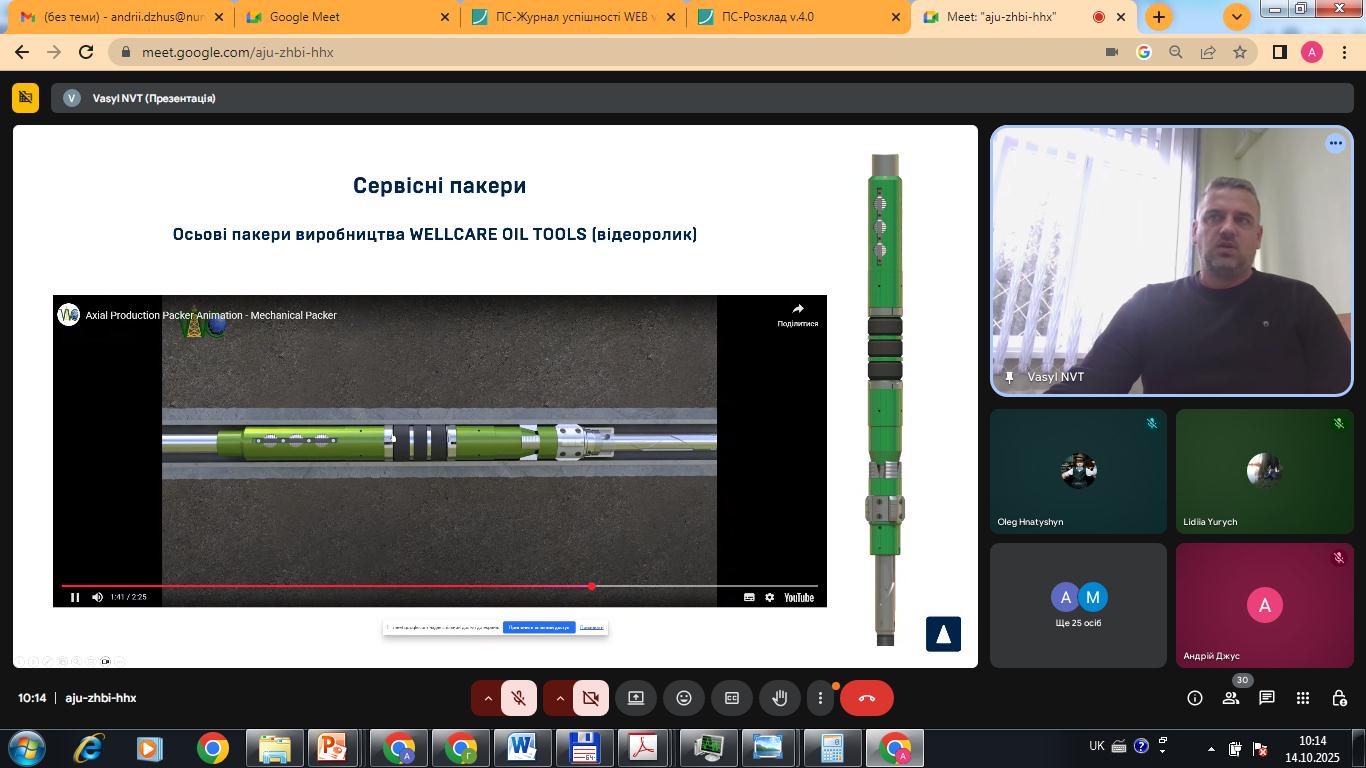Toggle the camera off button

[591, 698]
